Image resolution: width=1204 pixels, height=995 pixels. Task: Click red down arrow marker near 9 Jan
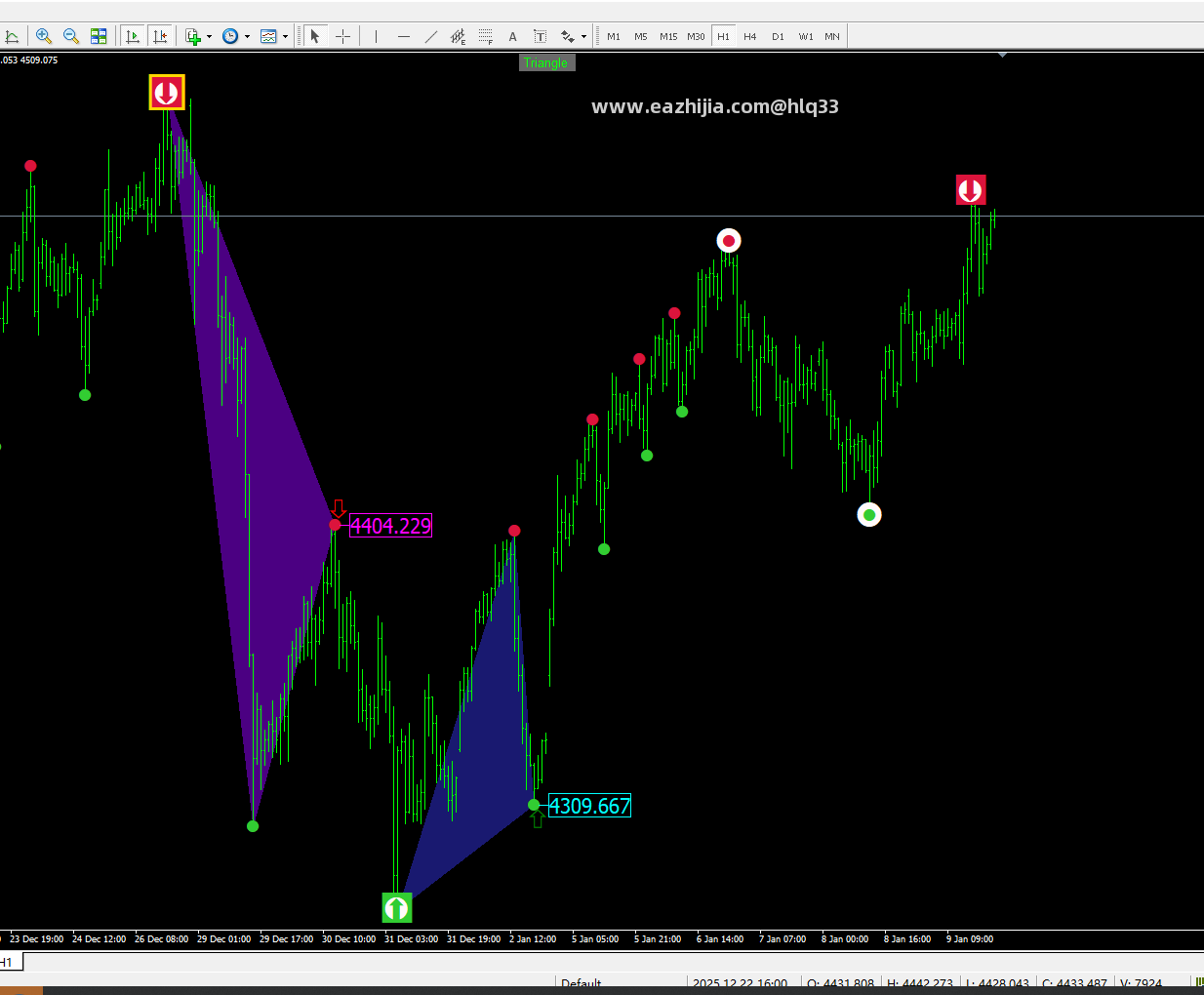(971, 189)
